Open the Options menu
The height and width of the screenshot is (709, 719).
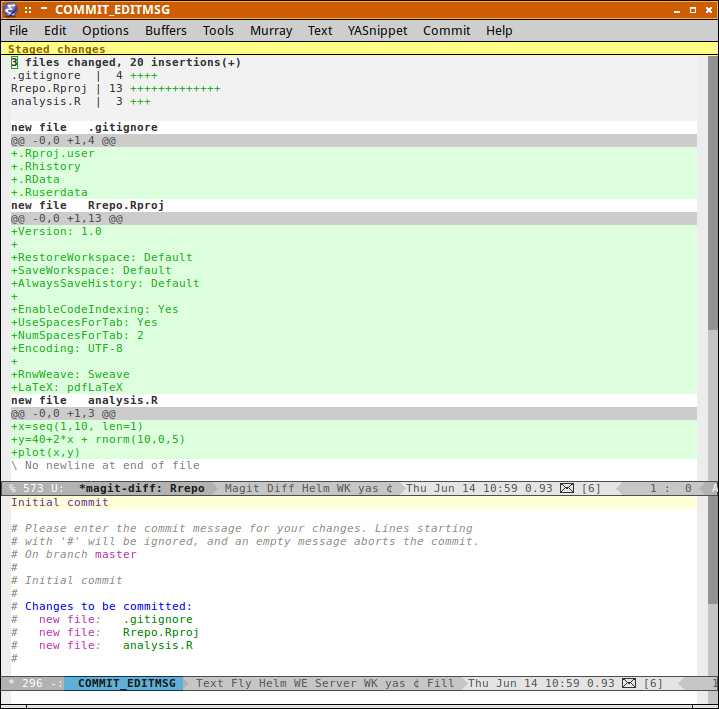tap(105, 31)
